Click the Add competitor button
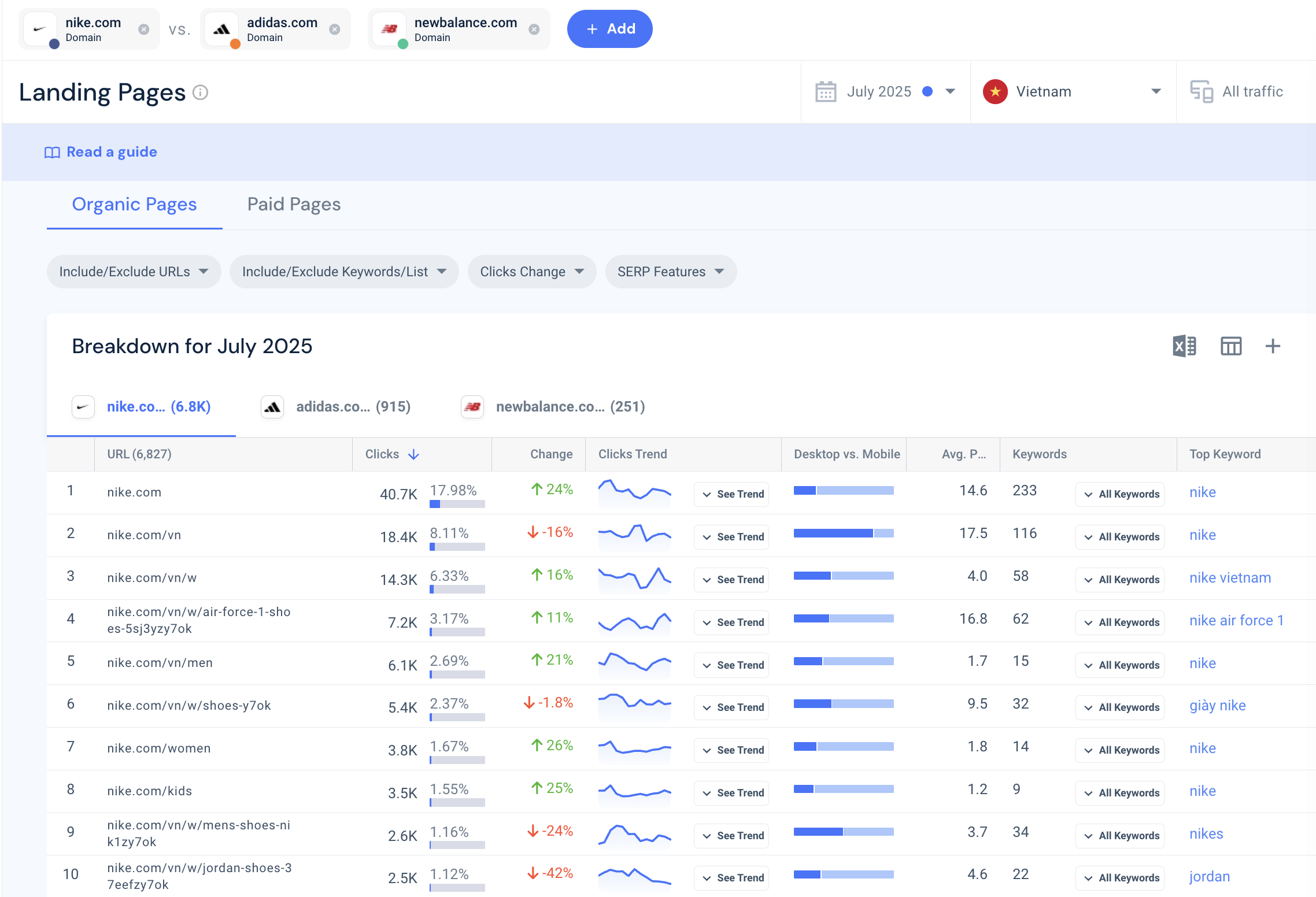 pos(609,29)
